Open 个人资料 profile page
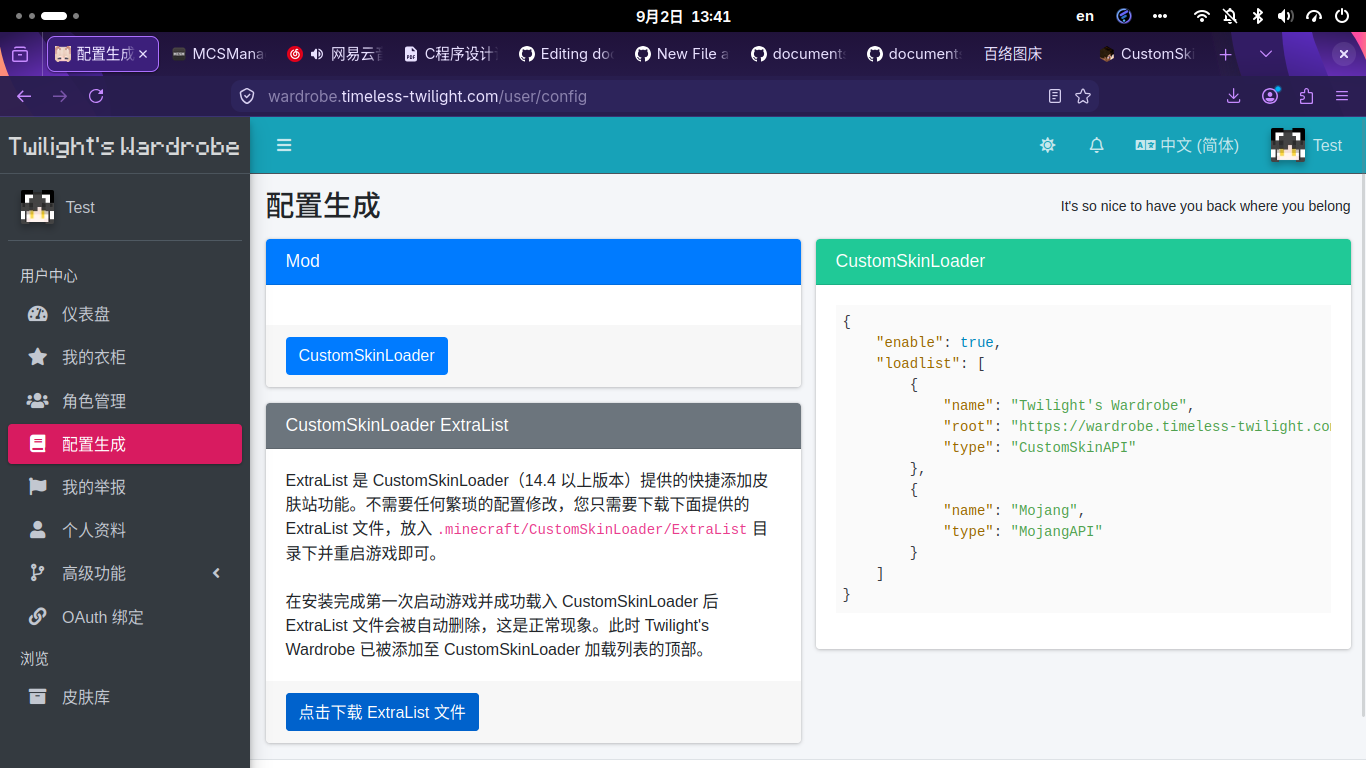Image resolution: width=1366 pixels, height=768 pixels. coord(125,530)
